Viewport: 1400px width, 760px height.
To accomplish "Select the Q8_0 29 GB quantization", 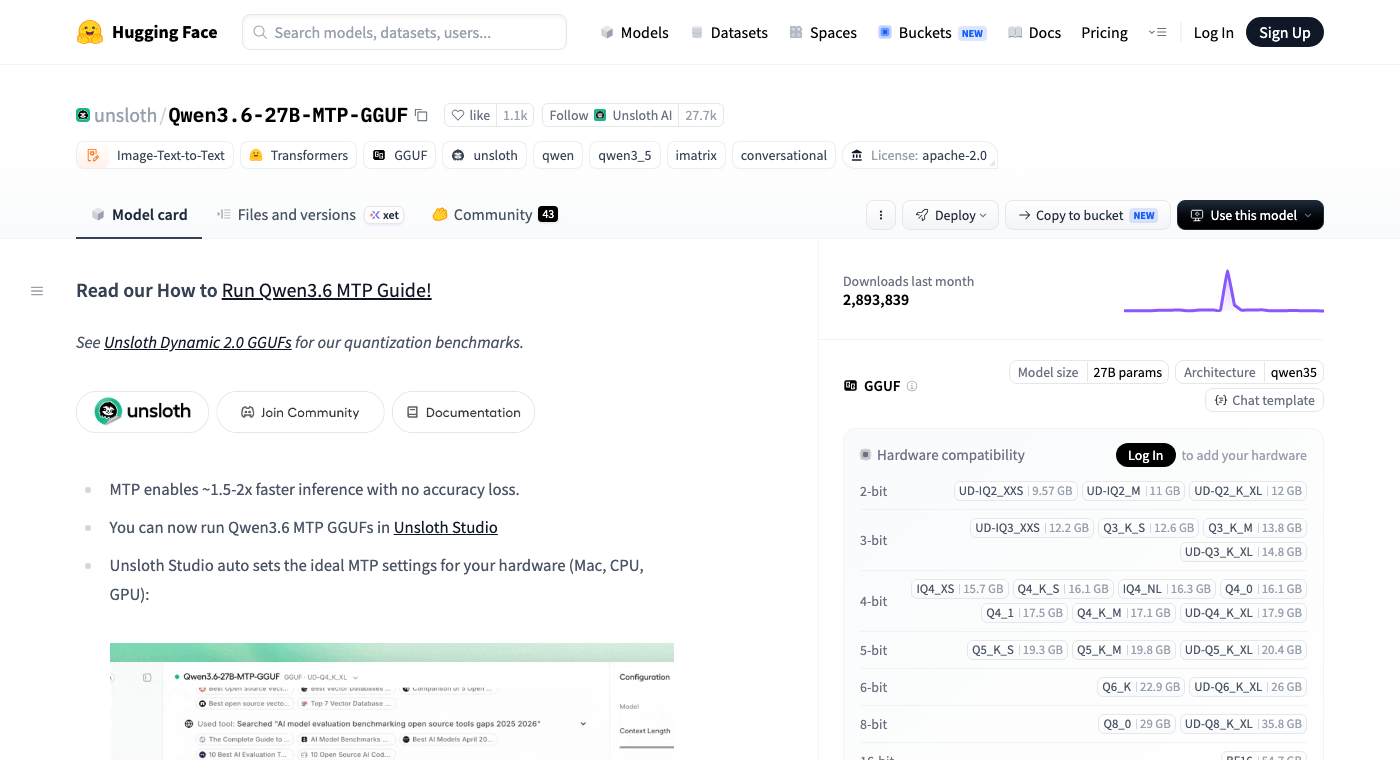I will click(1136, 724).
